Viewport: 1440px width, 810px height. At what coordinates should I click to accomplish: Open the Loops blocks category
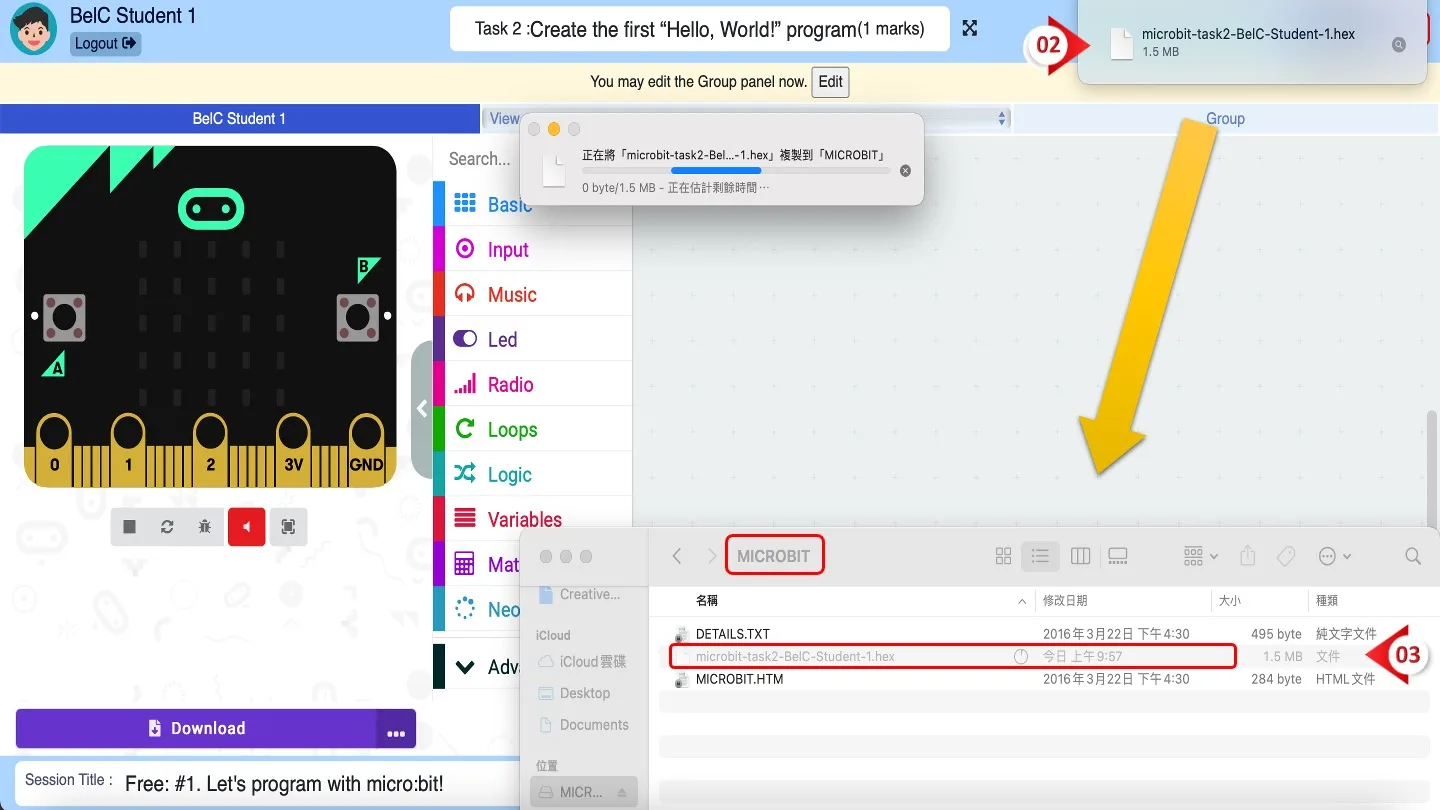532,429
